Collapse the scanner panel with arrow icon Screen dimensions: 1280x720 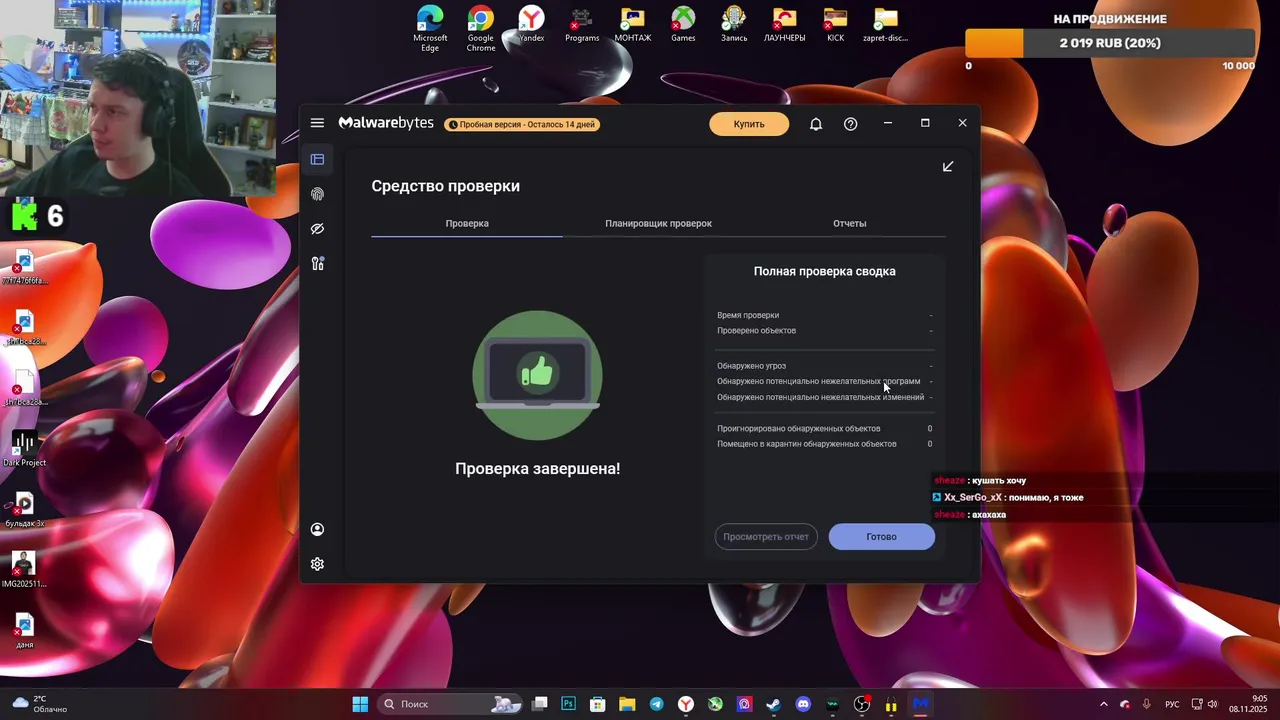[x=948, y=166]
